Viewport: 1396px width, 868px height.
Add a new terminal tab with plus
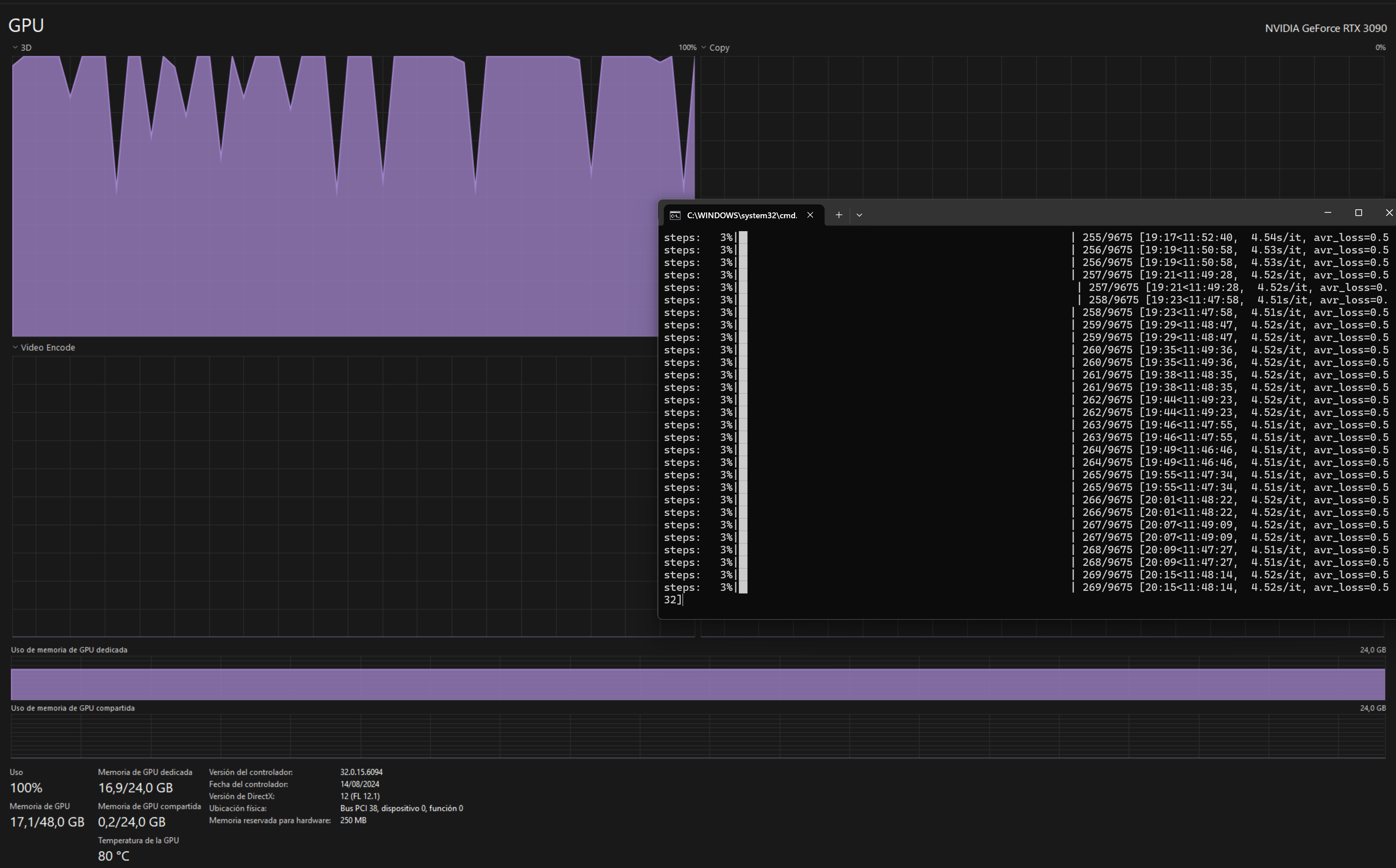click(838, 215)
